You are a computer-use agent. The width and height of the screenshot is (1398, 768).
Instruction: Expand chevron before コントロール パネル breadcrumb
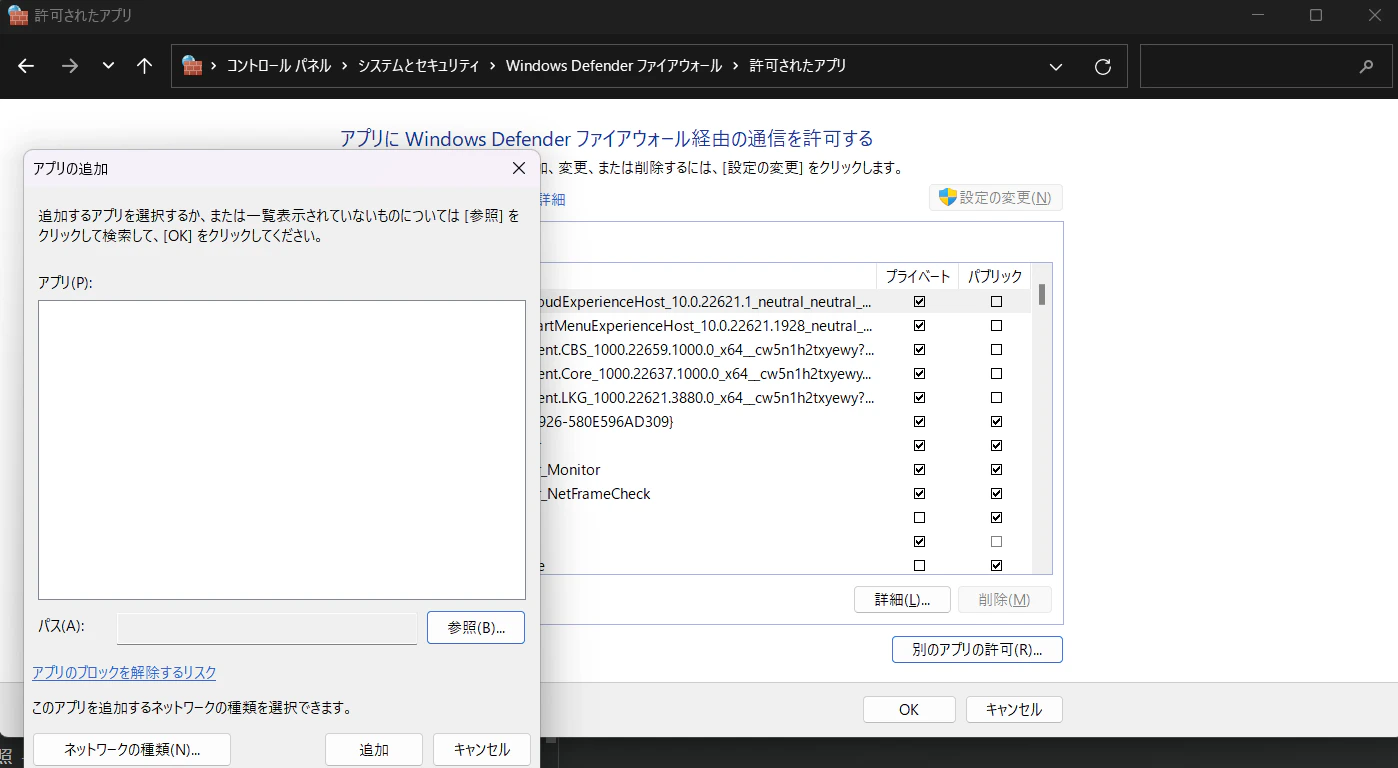click(x=214, y=66)
